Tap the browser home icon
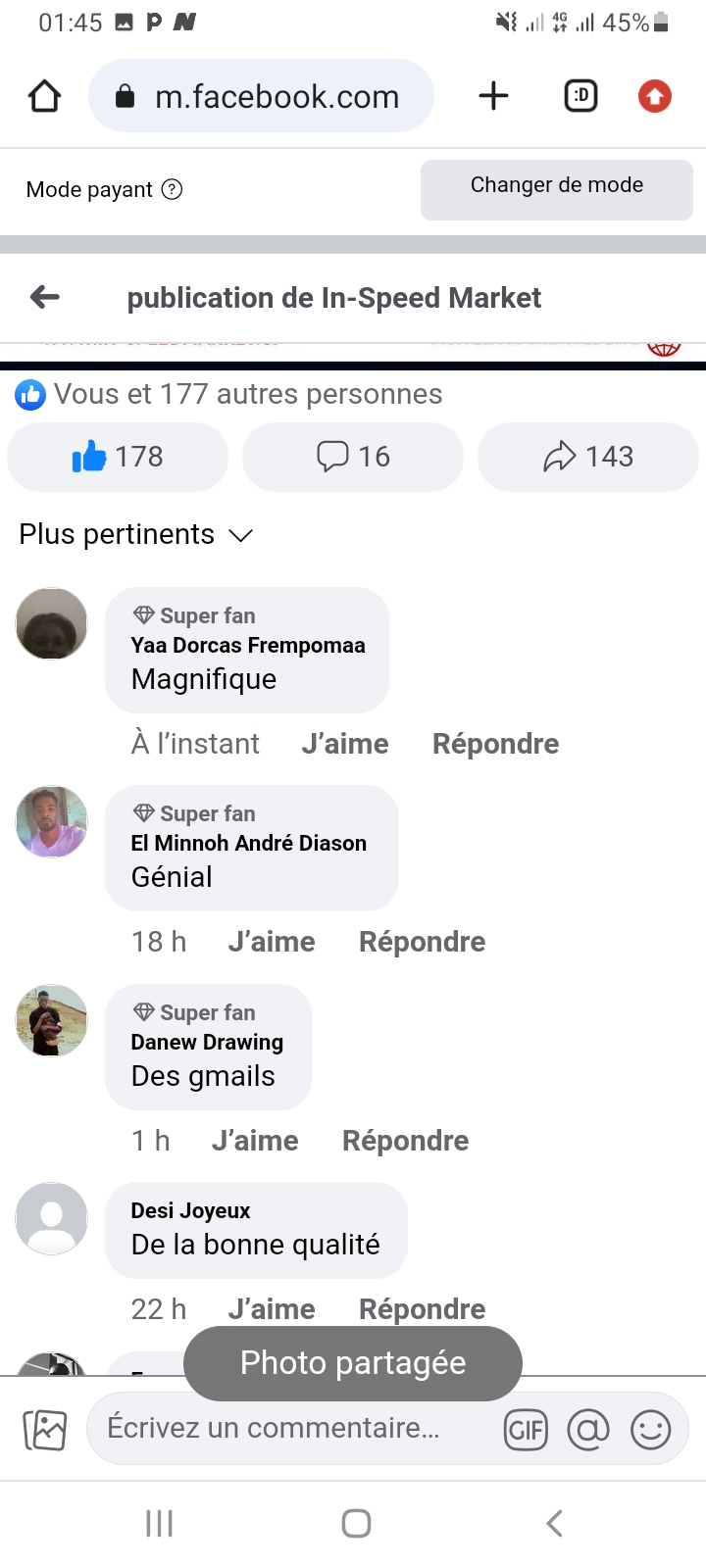The height and width of the screenshot is (1568, 706). pos(45,96)
